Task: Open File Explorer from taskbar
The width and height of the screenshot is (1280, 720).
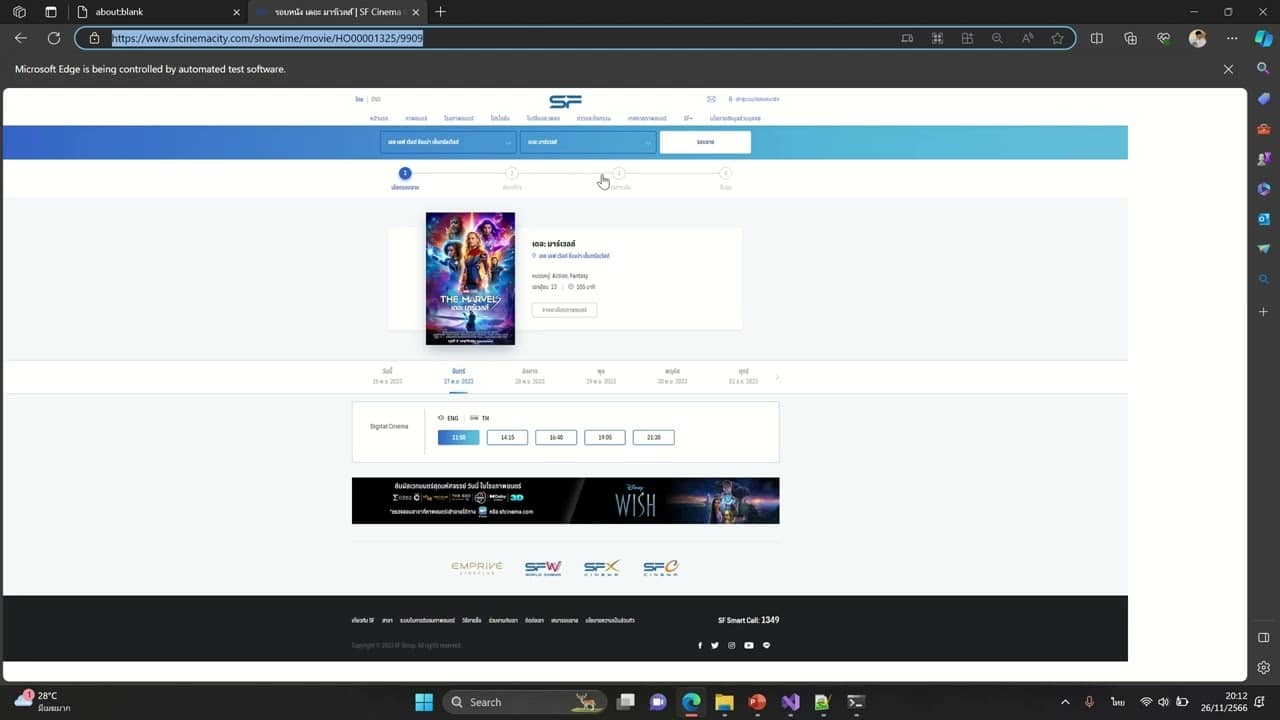Action: 723,702
